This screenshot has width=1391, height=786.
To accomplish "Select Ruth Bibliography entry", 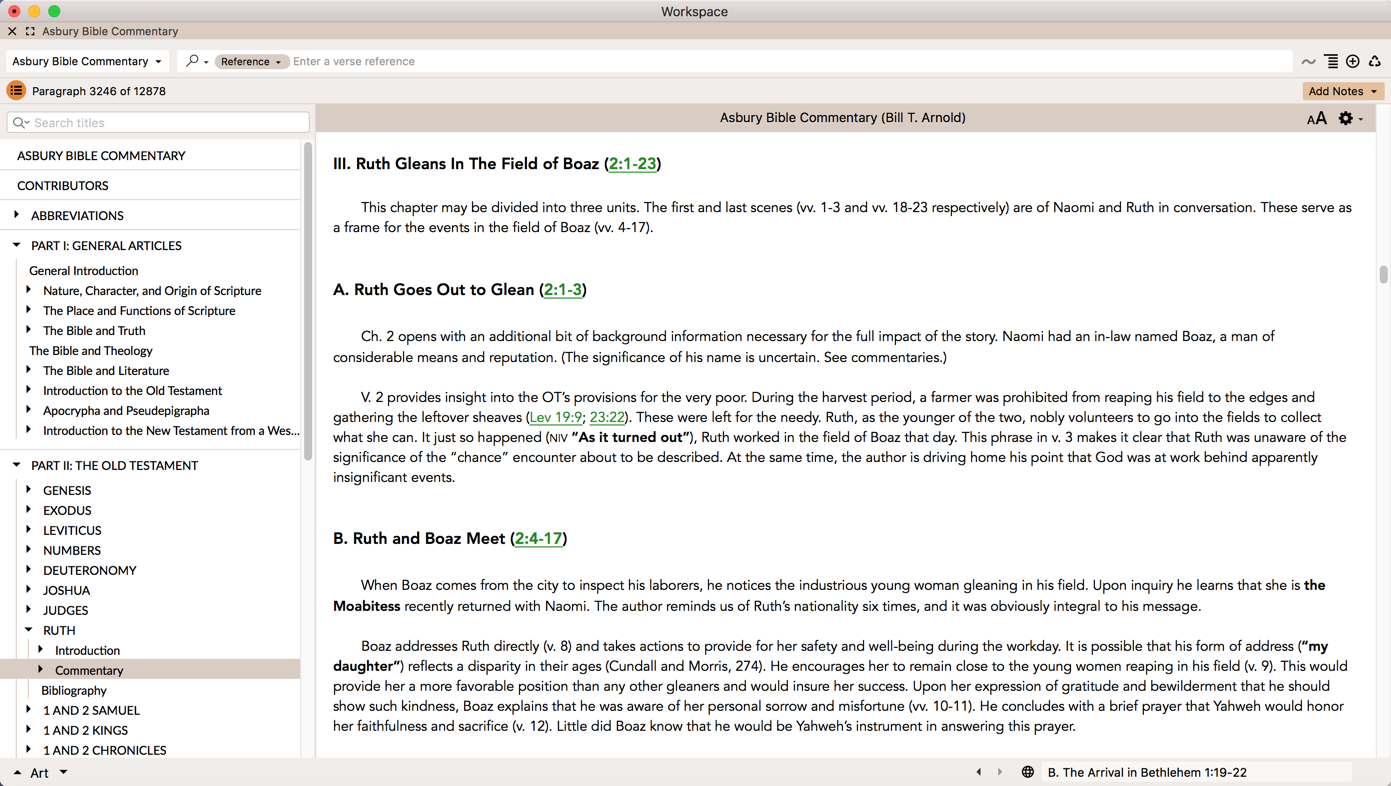I will (x=74, y=691).
